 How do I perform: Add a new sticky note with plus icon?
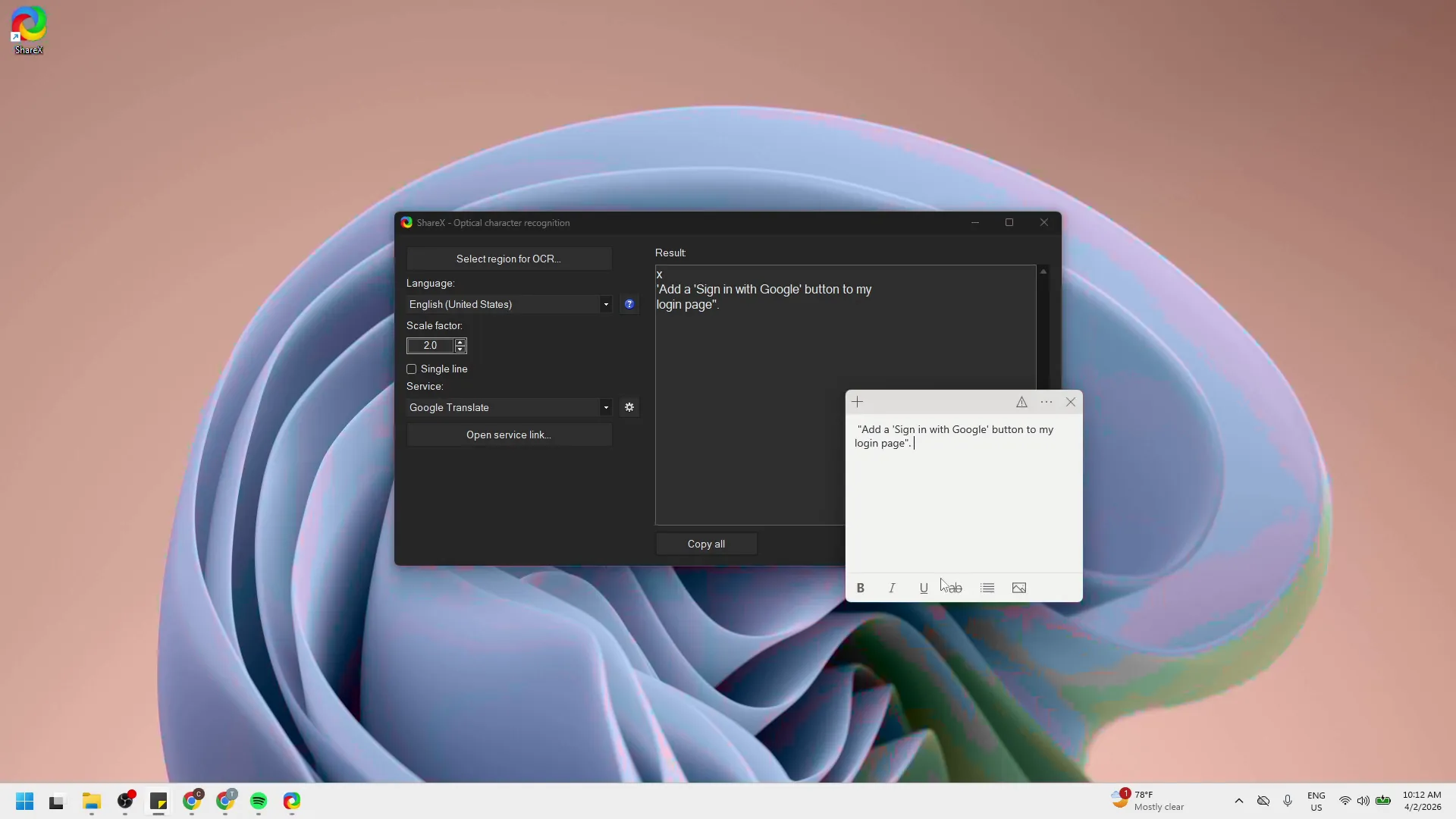(858, 402)
